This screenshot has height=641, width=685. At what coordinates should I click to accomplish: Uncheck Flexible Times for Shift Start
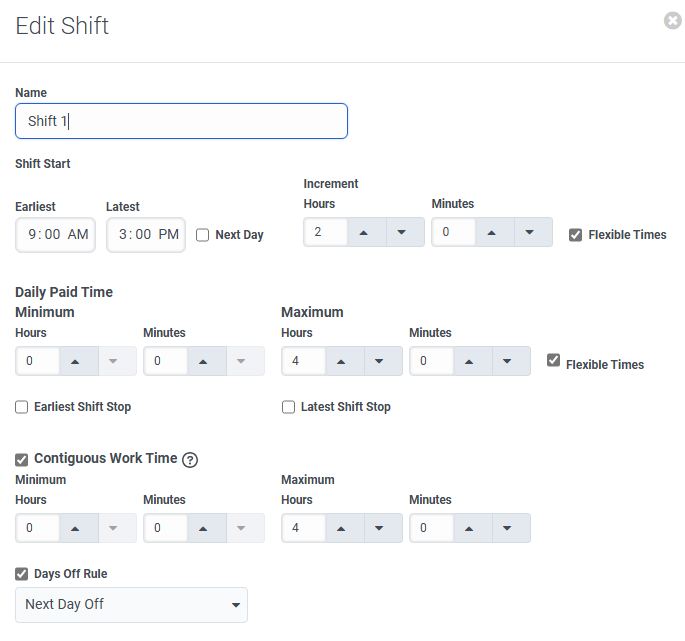[x=575, y=235]
